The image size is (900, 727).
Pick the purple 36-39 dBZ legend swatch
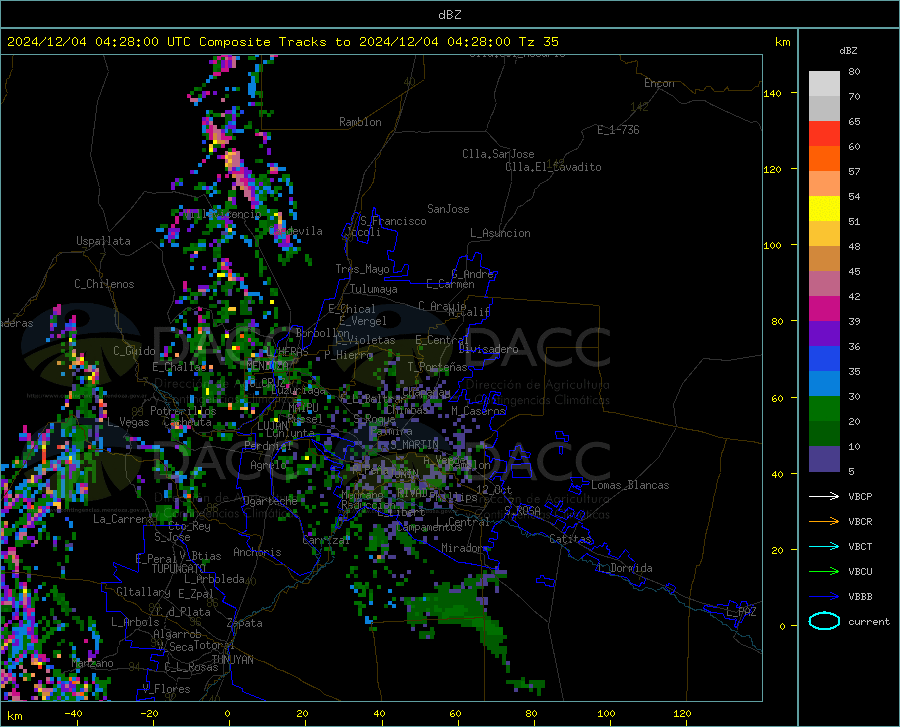[824, 334]
